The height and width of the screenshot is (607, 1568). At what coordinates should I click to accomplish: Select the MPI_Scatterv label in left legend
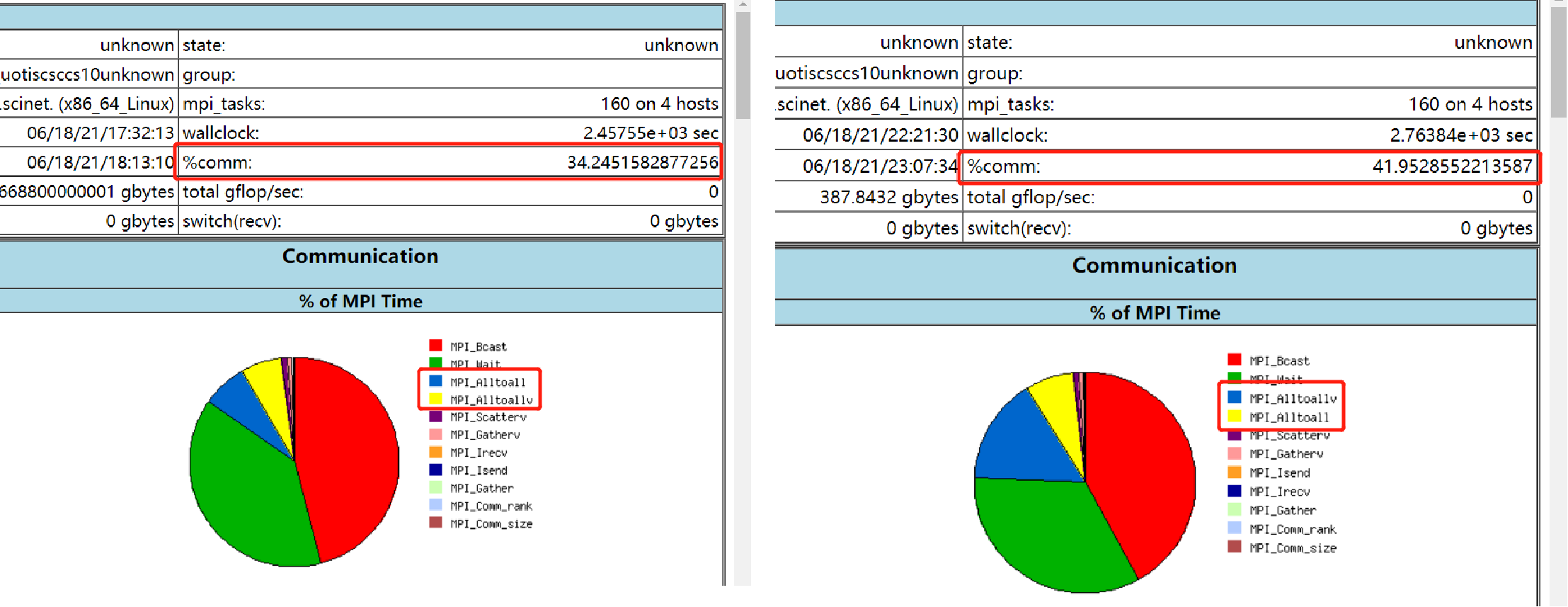pyautogui.click(x=488, y=417)
